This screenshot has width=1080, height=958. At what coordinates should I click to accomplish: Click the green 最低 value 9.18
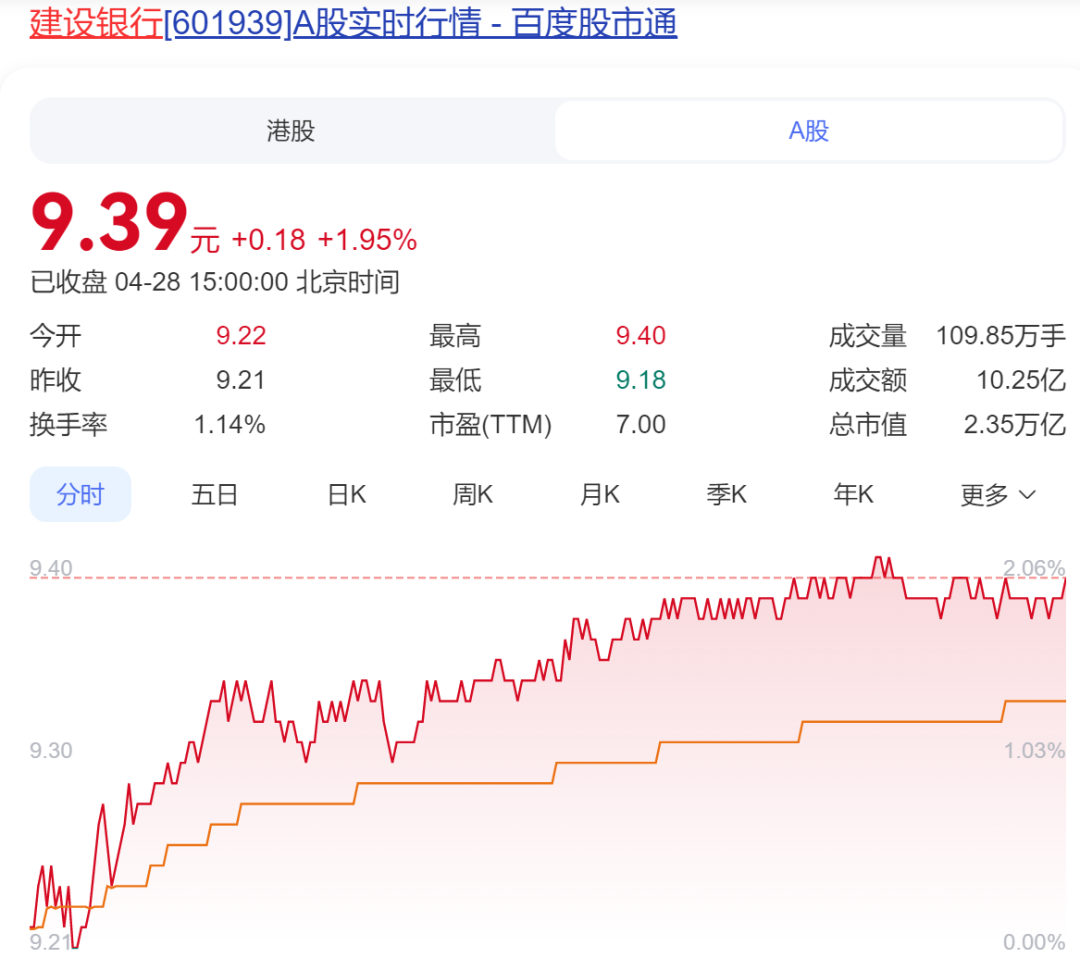[x=640, y=380]
